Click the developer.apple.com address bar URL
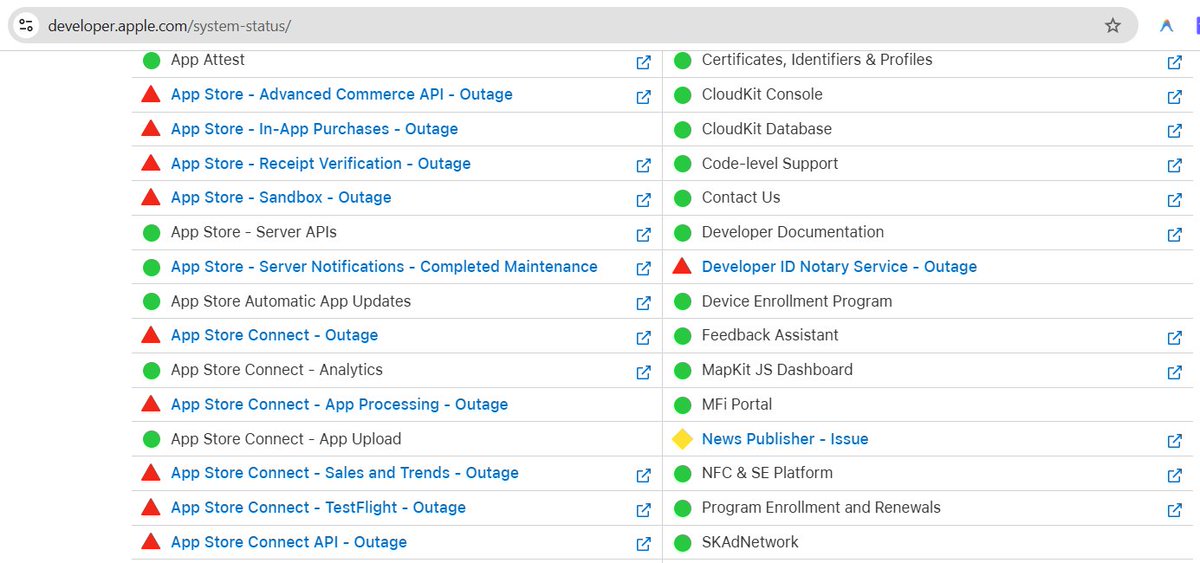Viewport: 1200px width, 563px height. [x=169, y=25]
